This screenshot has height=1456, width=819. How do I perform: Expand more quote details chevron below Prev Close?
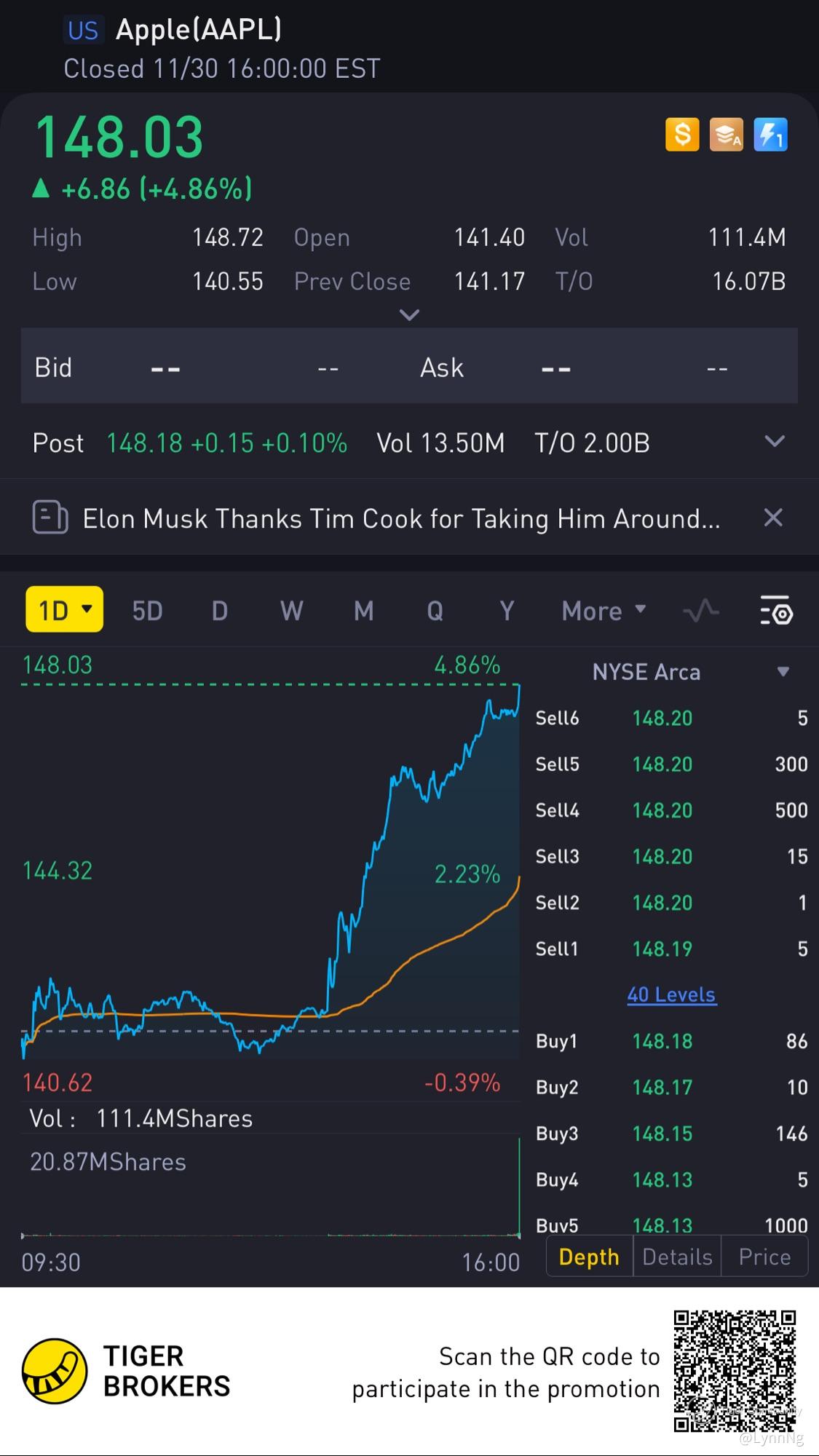(x=410, y=314)
